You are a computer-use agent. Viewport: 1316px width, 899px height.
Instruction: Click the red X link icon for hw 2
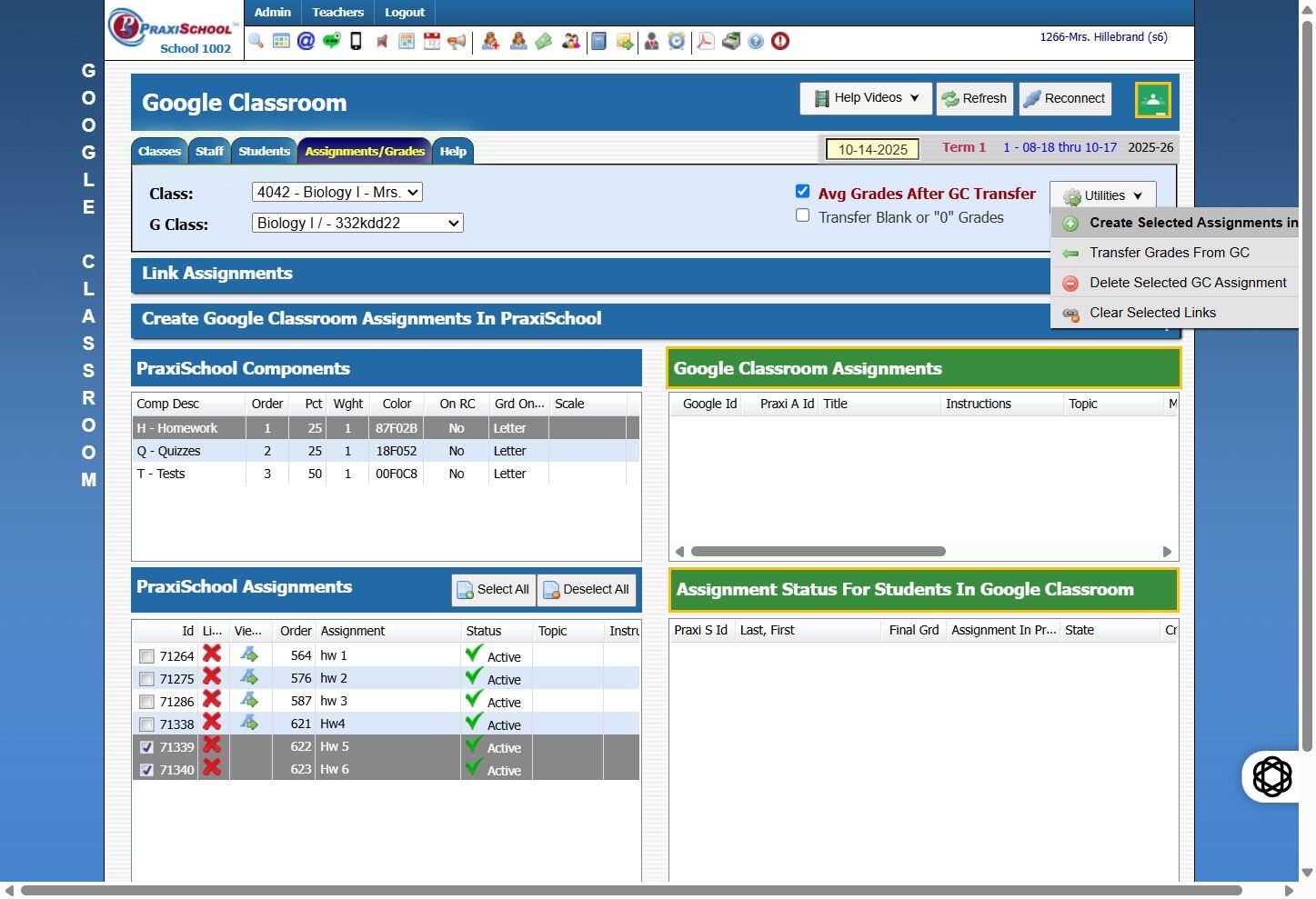click(x=212, y=676)
